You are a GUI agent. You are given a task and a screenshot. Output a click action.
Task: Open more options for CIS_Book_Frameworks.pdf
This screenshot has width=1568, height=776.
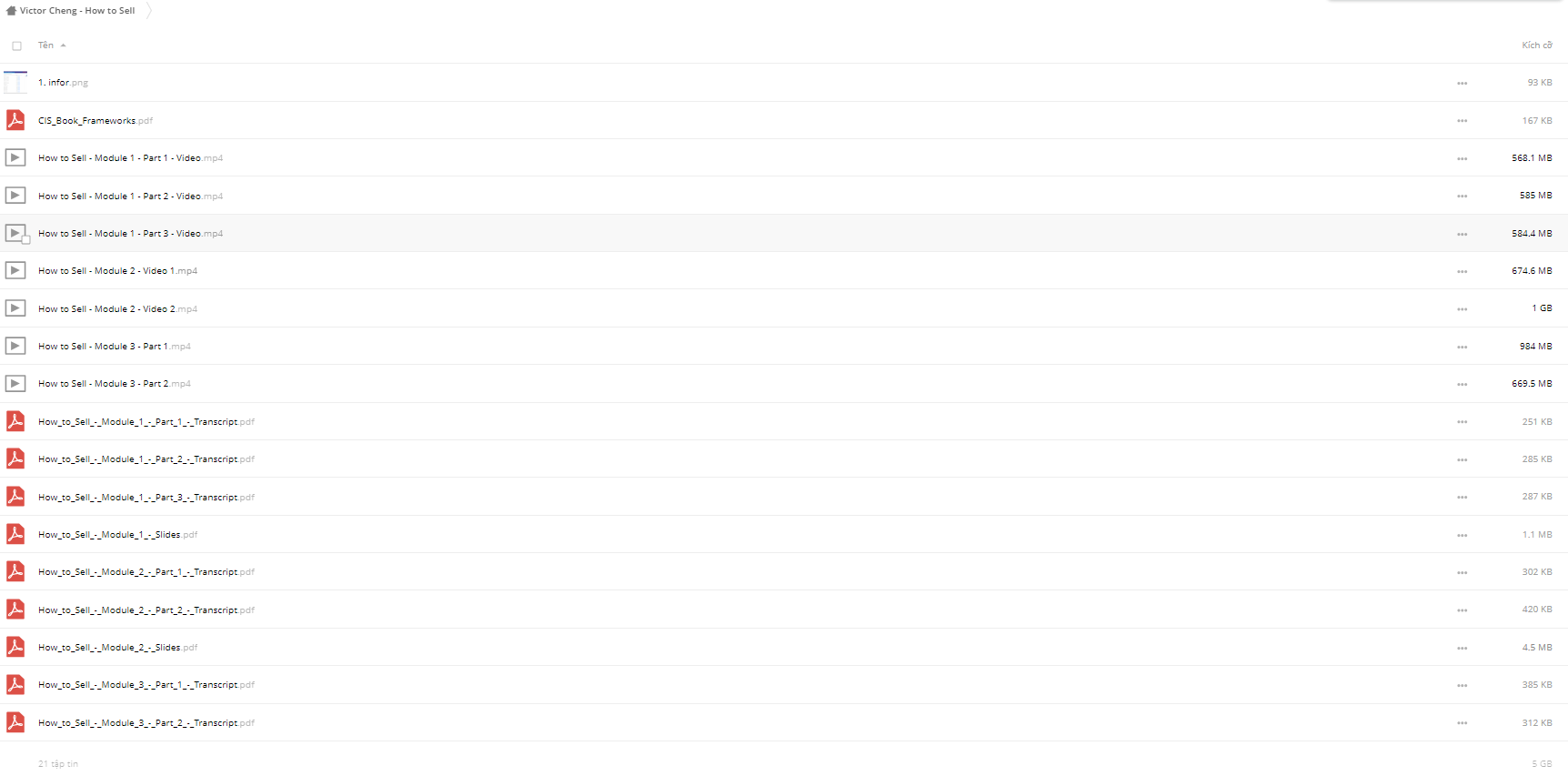click(x=1462, y=121)
